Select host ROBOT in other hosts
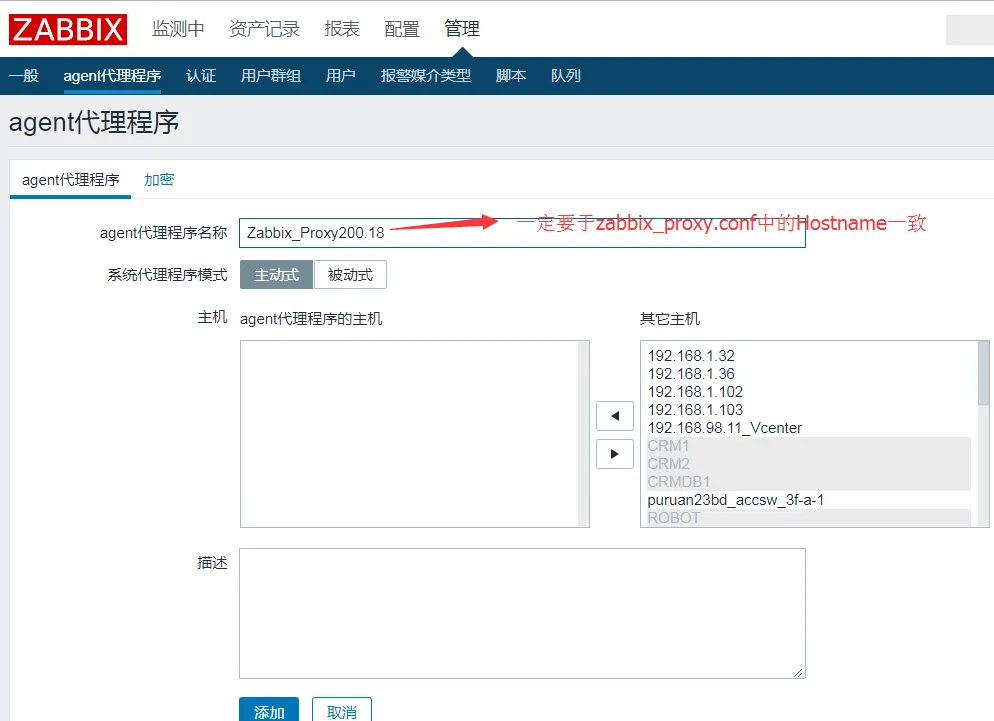This screenshot has height=721, width=994. 808,518
